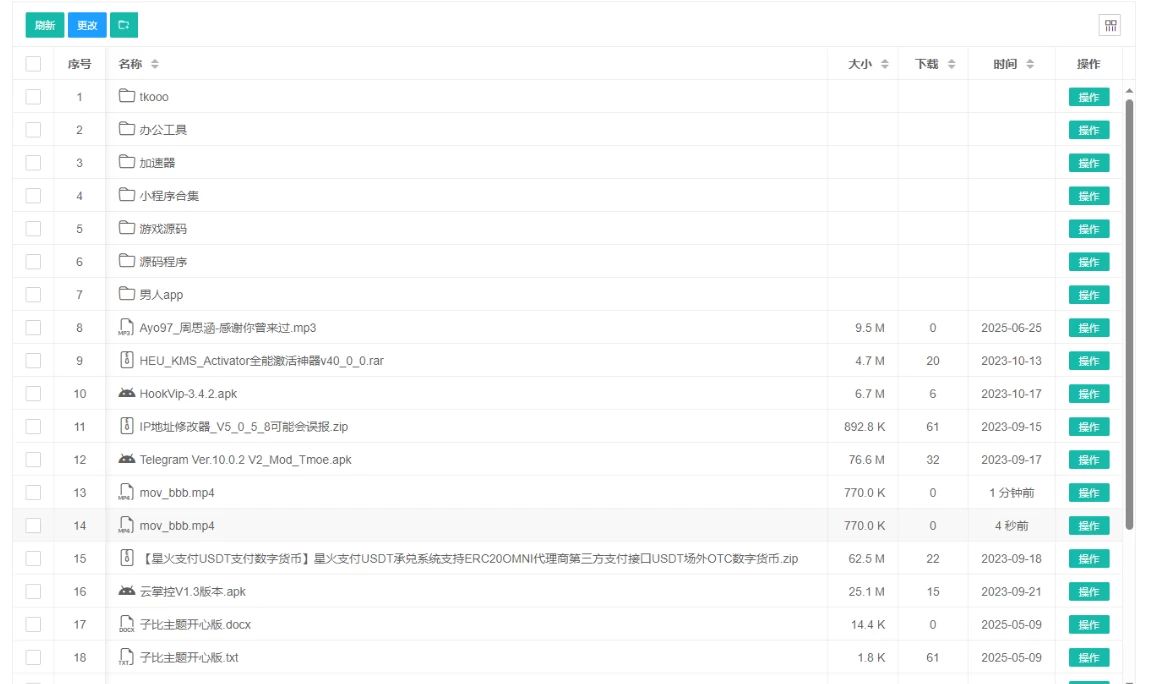Check the checkbox for the Telegram apk row
Viewport: 1157px width, 684px height.
(x=33, y=459)
